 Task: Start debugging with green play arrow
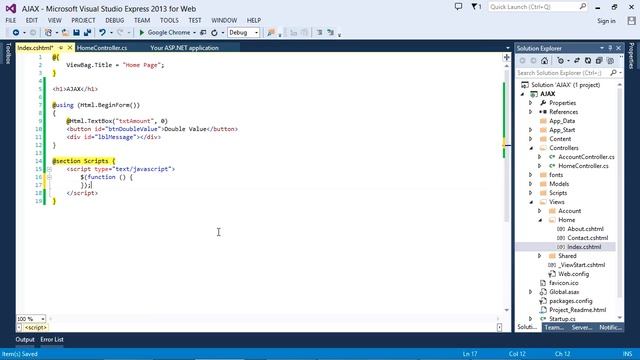[142, 33]
